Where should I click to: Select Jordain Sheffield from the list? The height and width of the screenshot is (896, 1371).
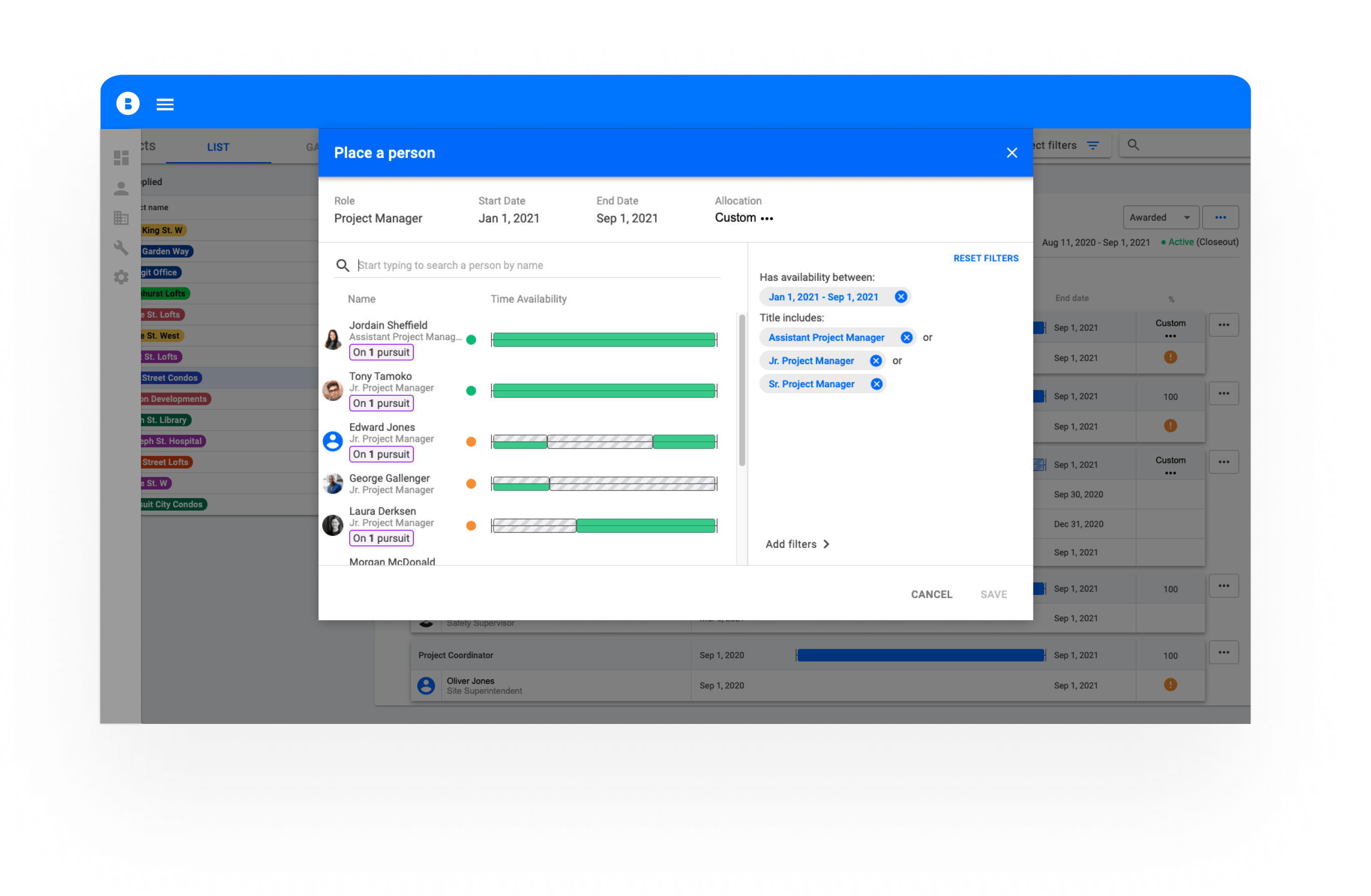(388, 325)
